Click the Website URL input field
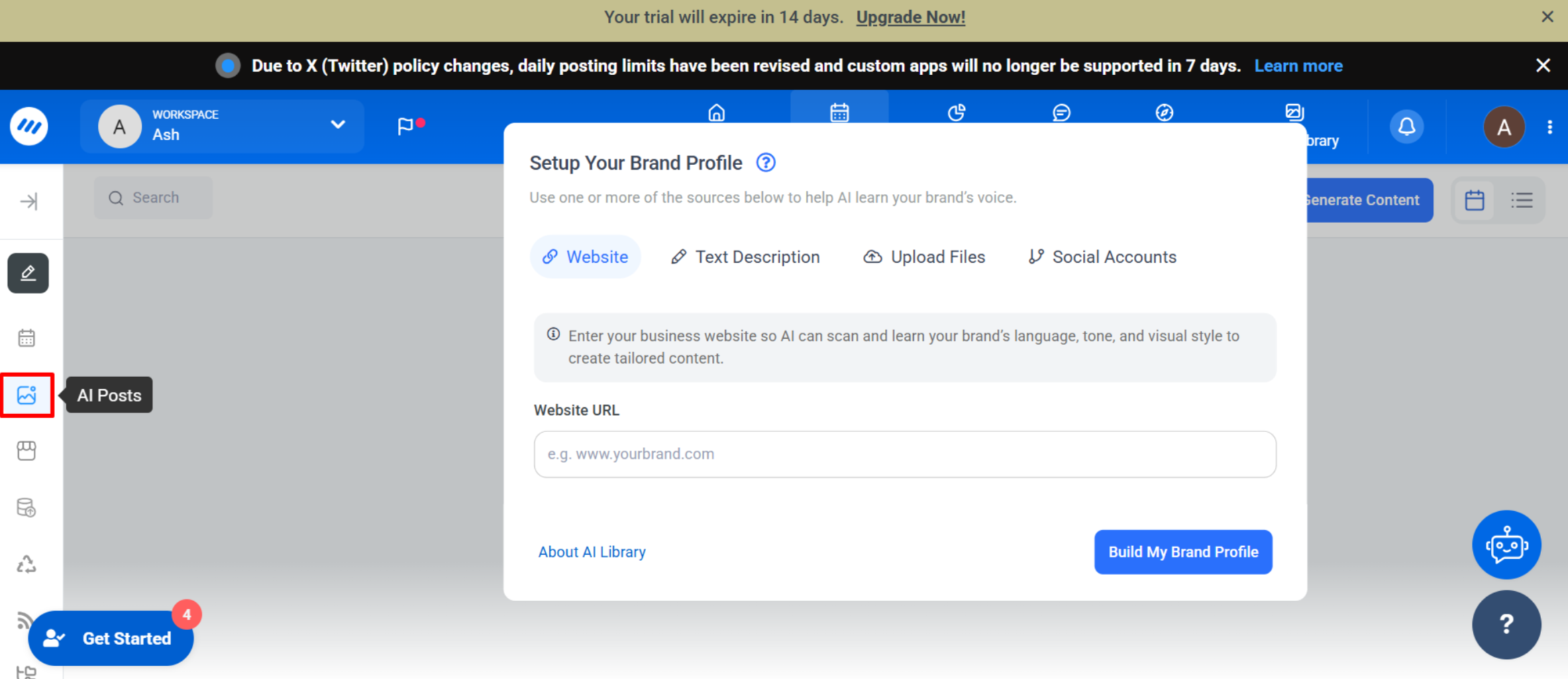 [x=904, y=454]
